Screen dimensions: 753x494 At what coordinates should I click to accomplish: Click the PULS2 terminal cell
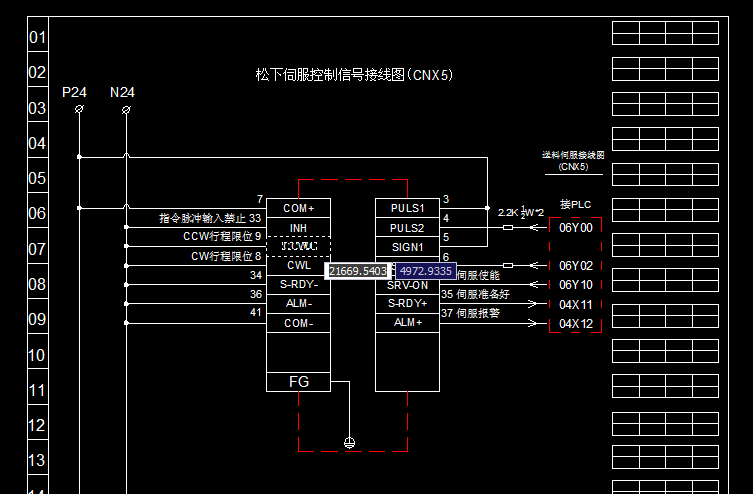click(407, 228)
